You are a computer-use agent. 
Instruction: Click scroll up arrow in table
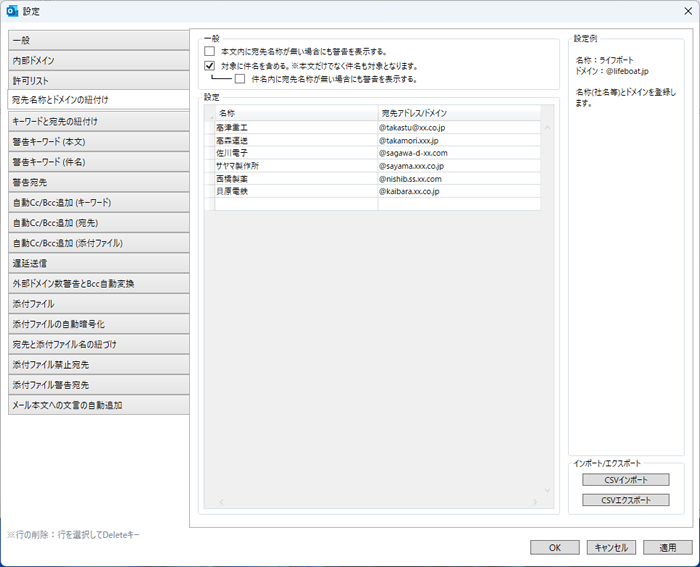[x=547, y=128]
